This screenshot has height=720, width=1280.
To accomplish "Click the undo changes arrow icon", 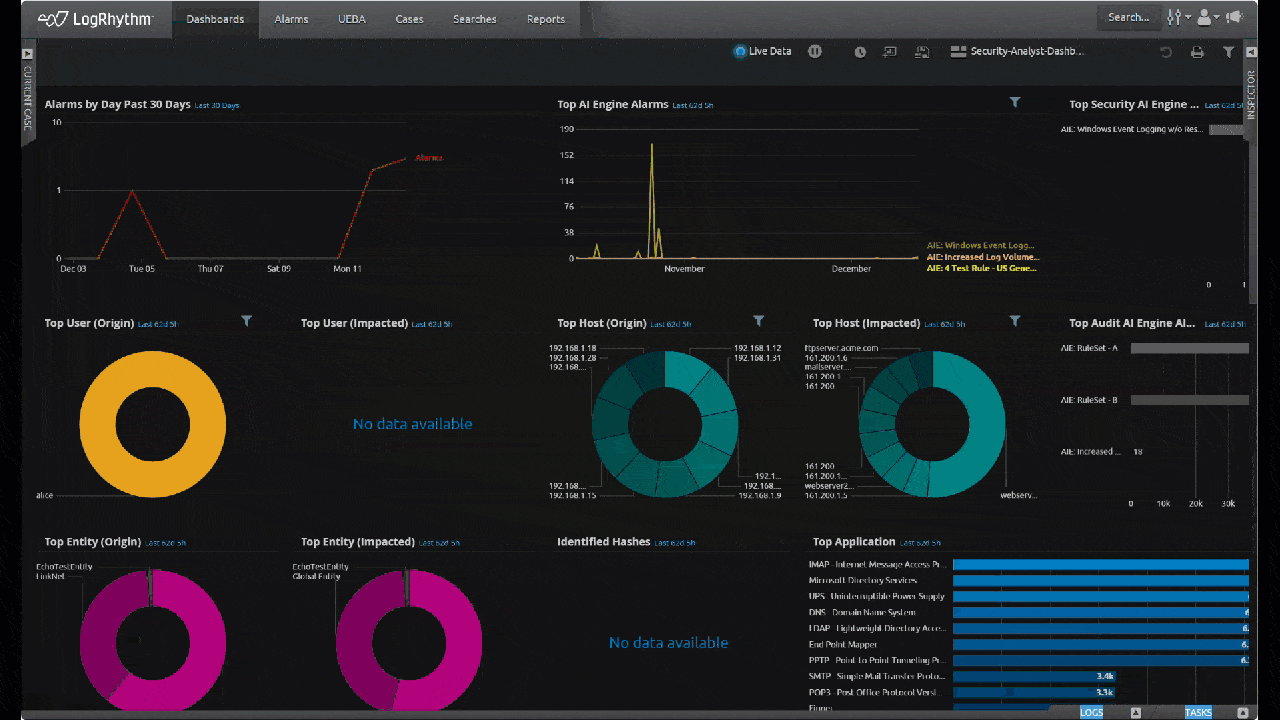I will point(1164,51).
